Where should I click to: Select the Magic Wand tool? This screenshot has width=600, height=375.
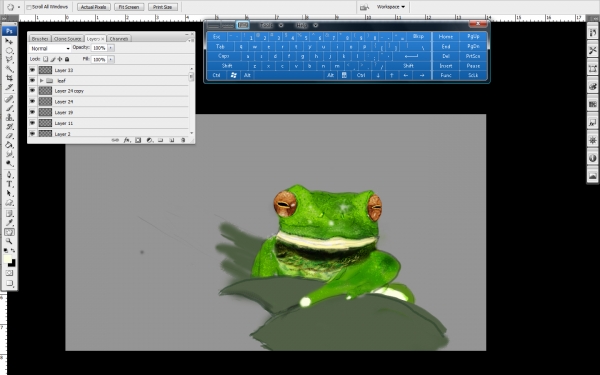click(x=9, y=69)
